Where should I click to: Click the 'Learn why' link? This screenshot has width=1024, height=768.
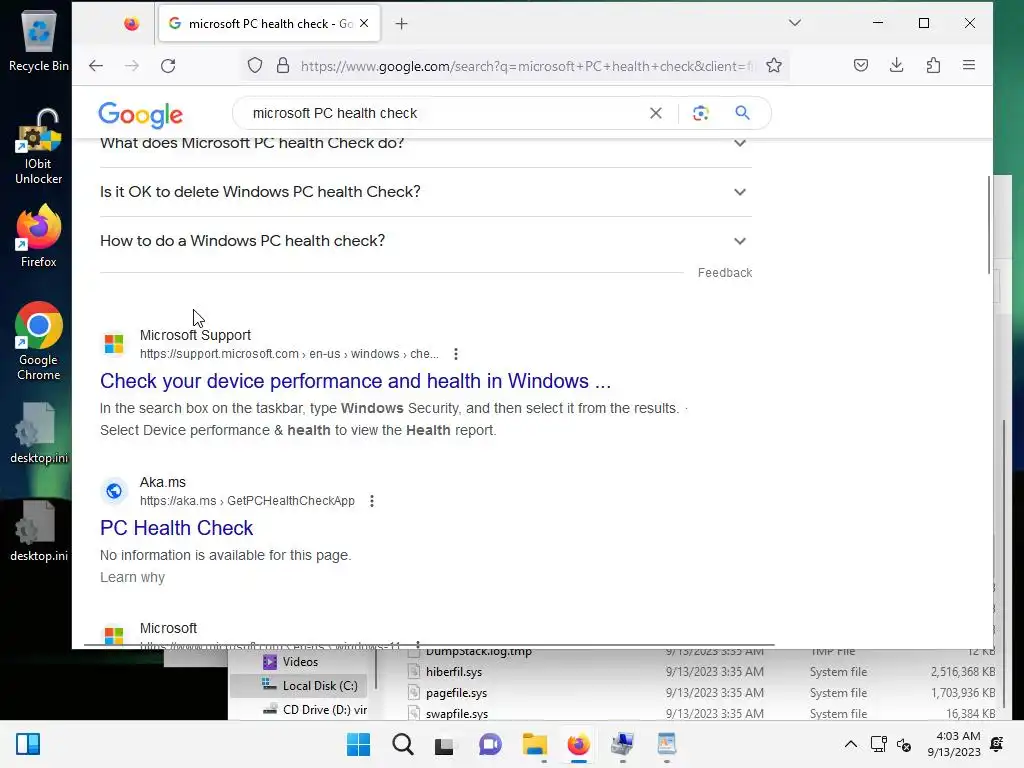tap(133, 577)
